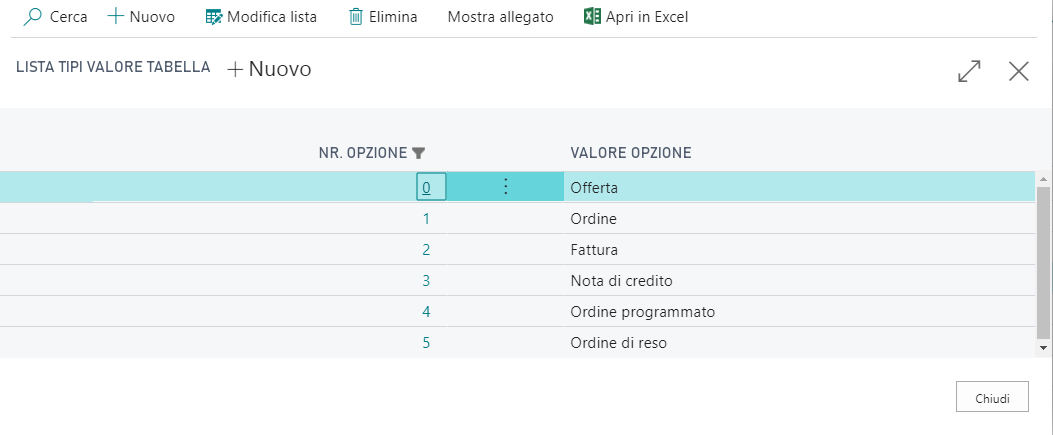Viewport: 1053px width, 435px height.
Task: Select the Ordine programmato row
Action: pyautogui.click(x=642, y=312)
